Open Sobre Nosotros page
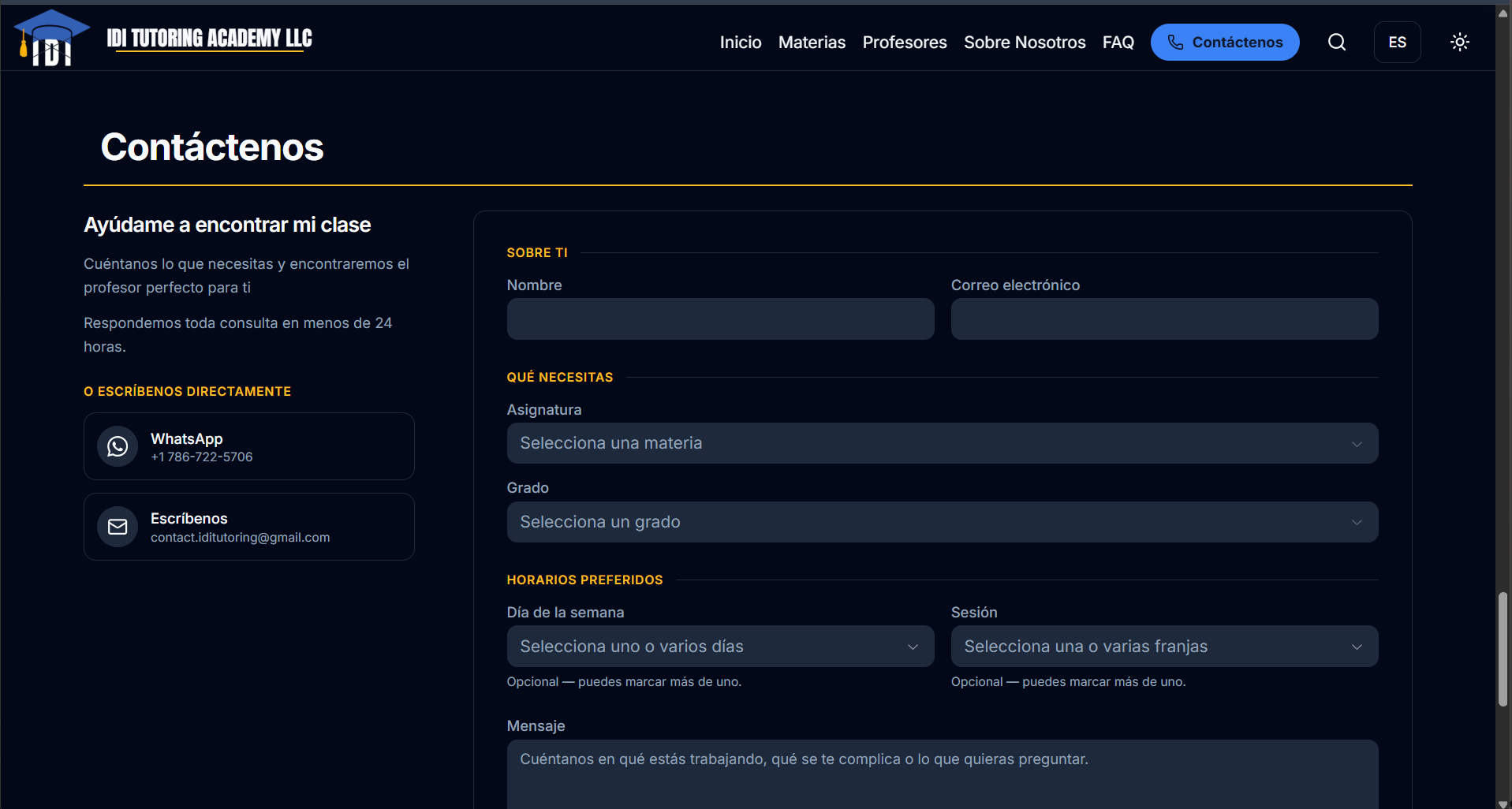This screenshot has width=1512, height=809. 1025,42
